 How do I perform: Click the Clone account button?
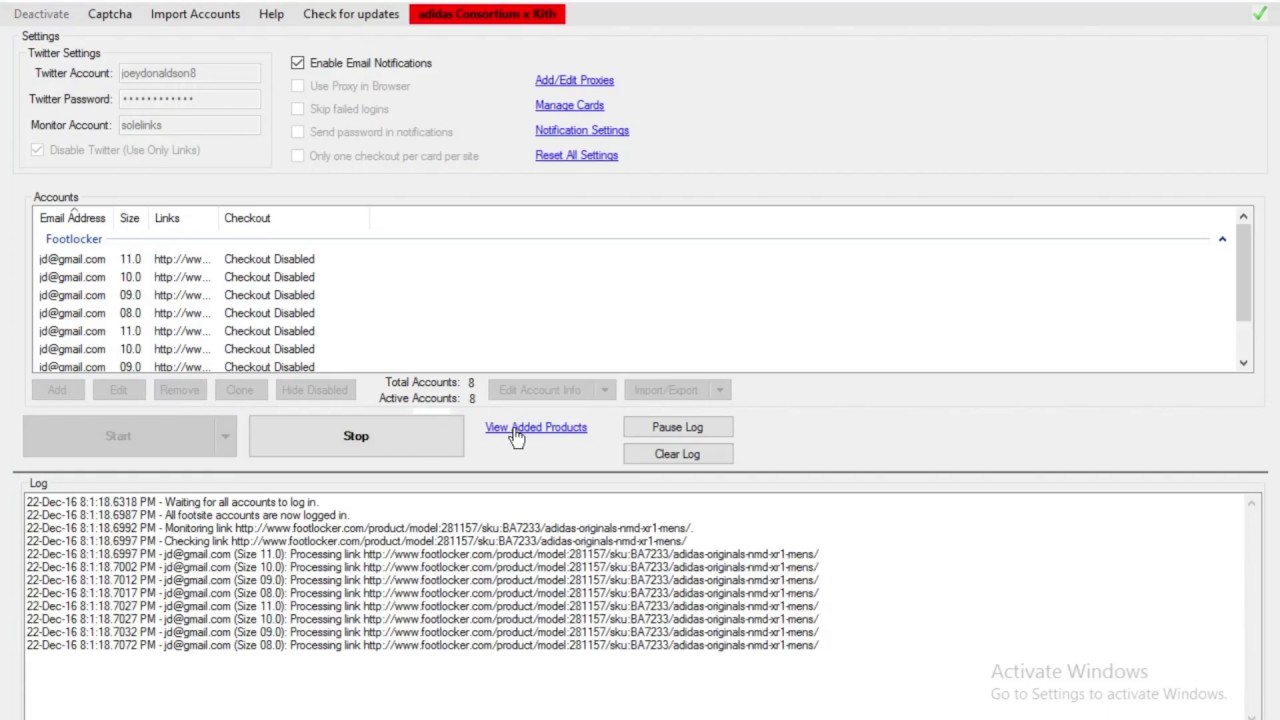point(240,390)
